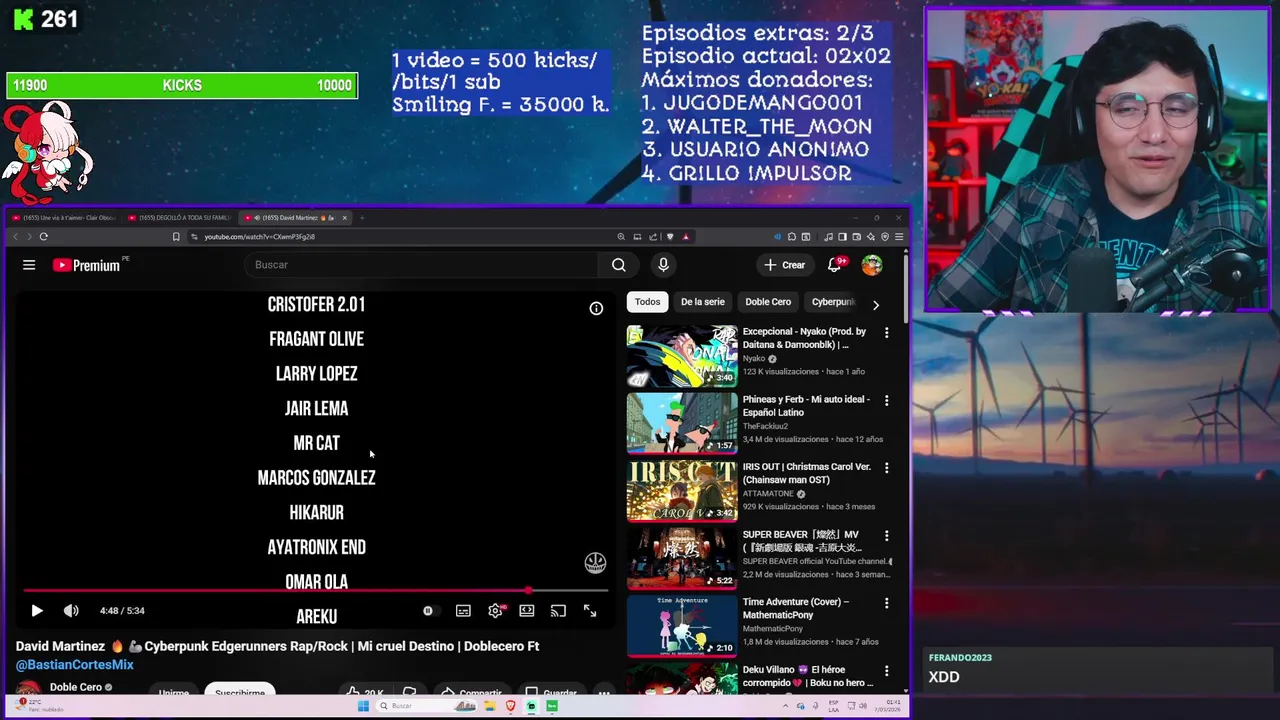Bookmark this page icon

(176, 237)
